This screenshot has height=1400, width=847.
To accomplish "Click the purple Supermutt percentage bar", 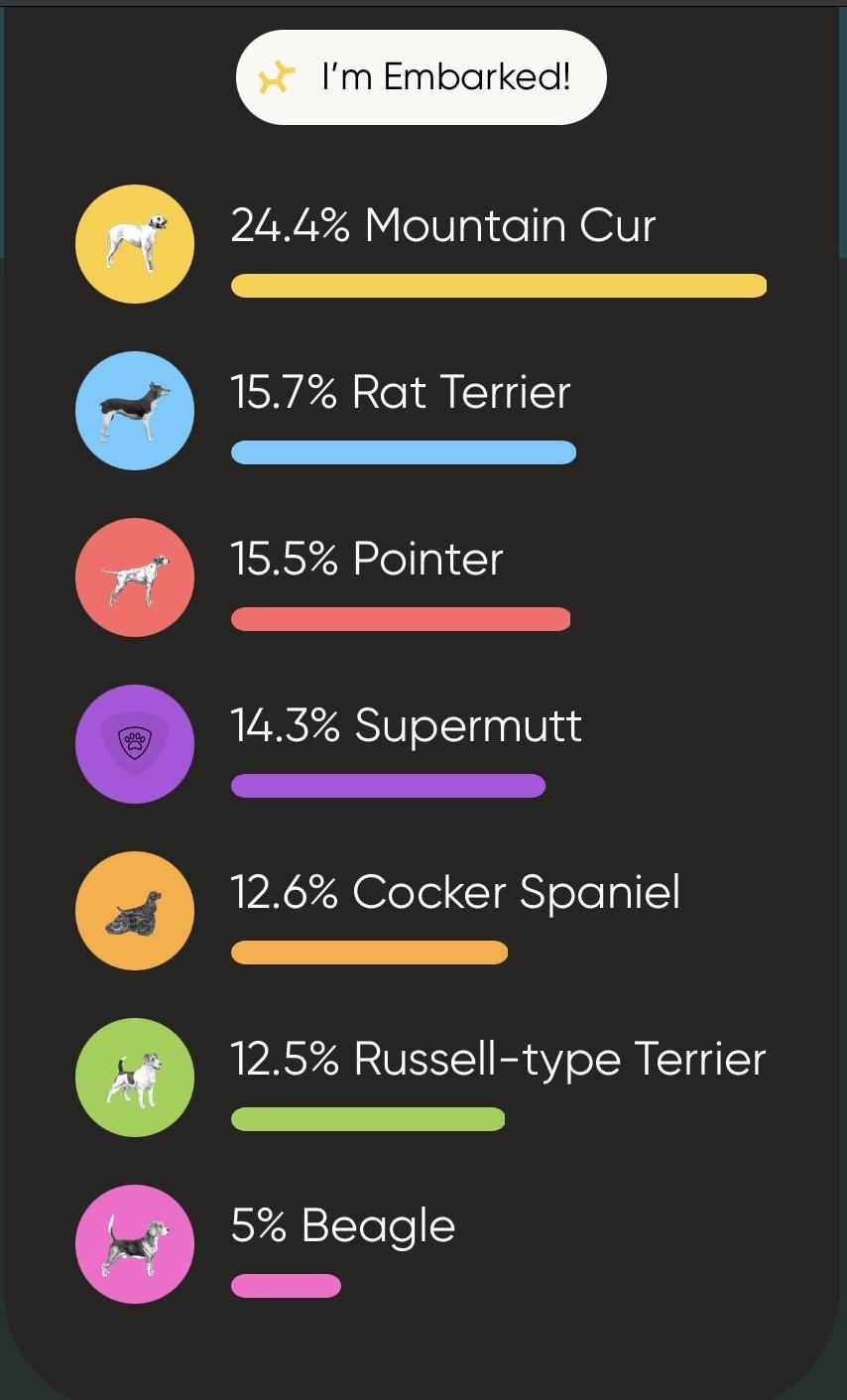I will [x=388, y=786].
